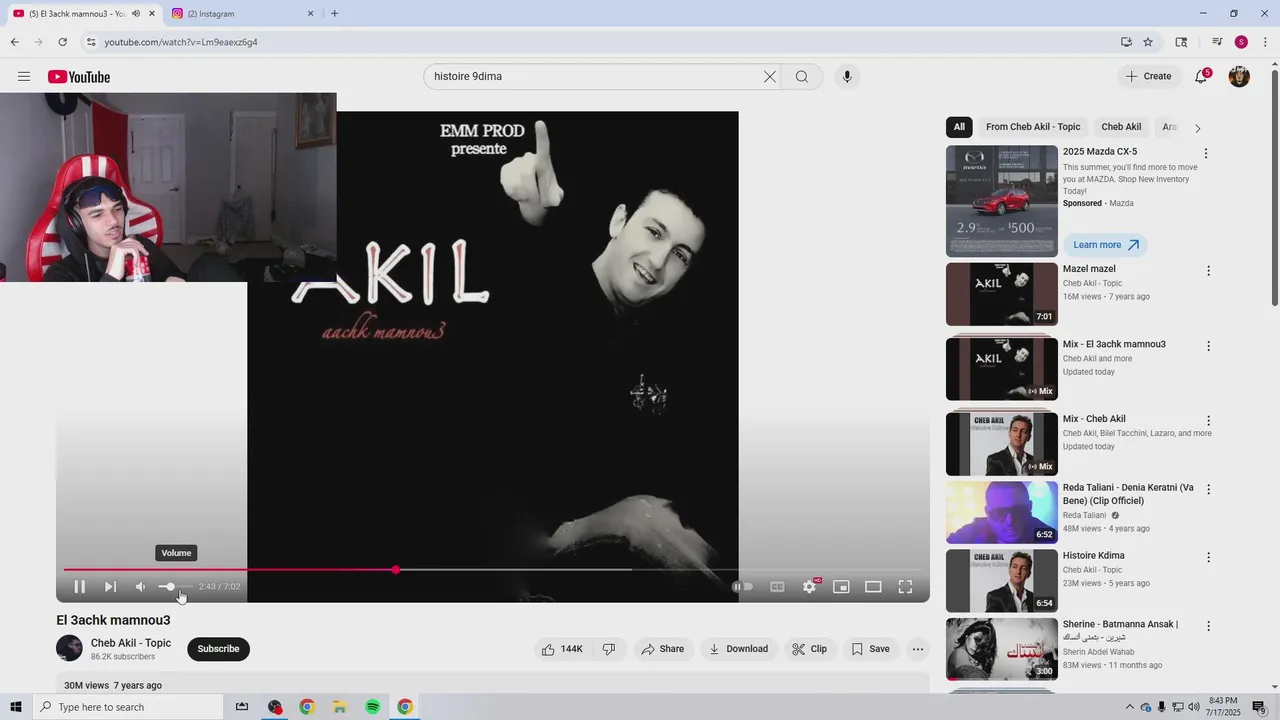
Task: Open the Cheb Akil - Topic channel name
Action: point(131,643)
